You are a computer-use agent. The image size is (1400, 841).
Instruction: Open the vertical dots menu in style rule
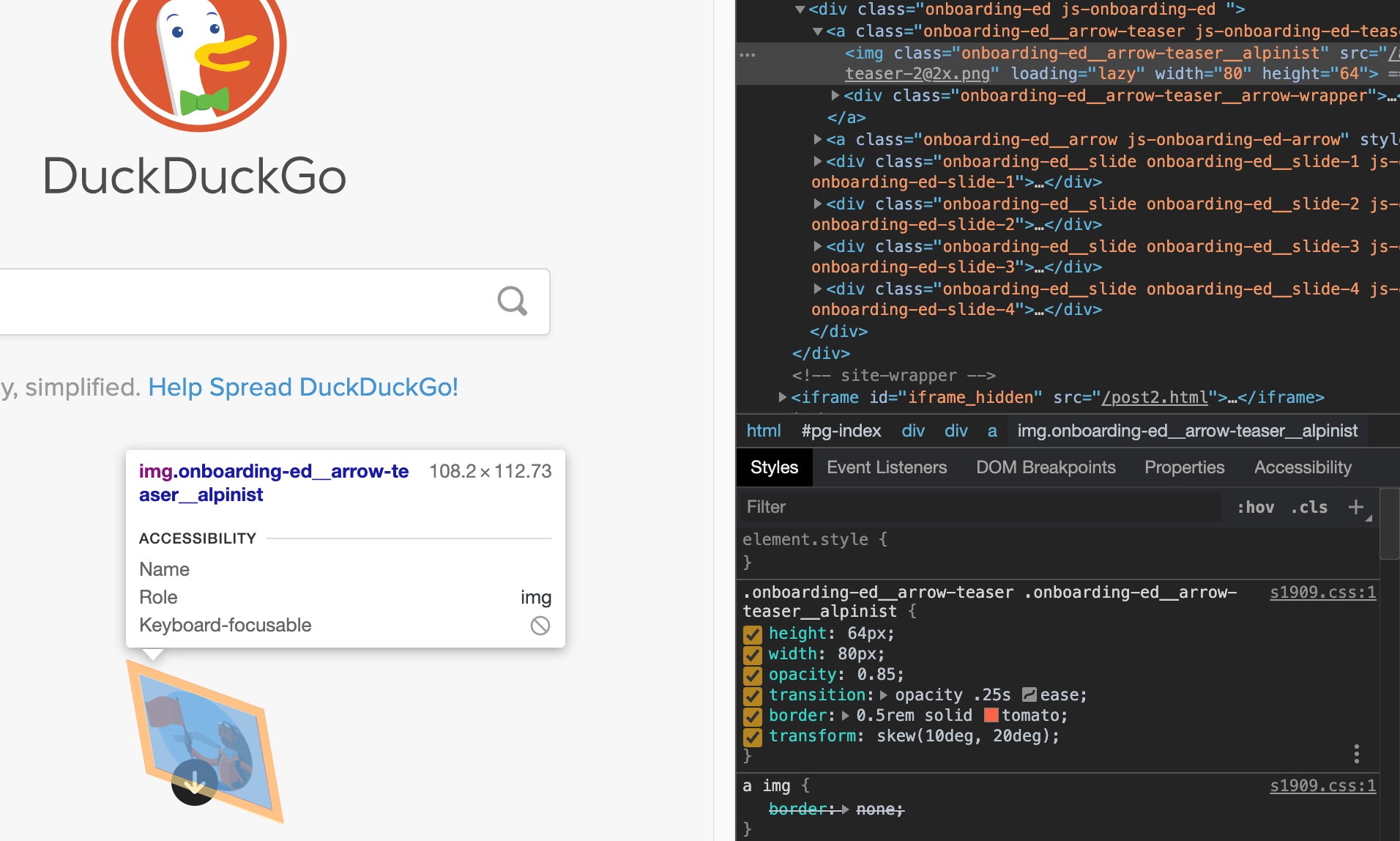1357,754
